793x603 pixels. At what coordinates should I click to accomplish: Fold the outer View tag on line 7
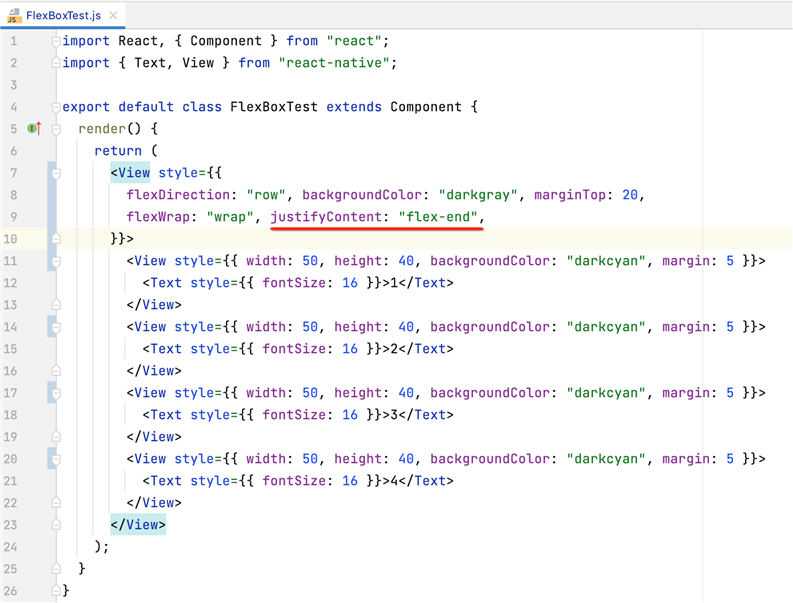click(56, 173)
